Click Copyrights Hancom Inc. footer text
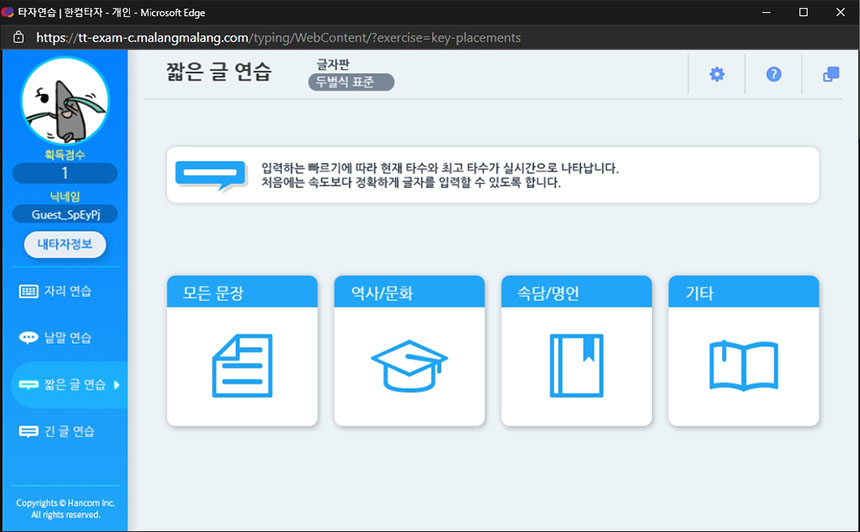This screenshot has height=532, width=860. tap(65, 508)
